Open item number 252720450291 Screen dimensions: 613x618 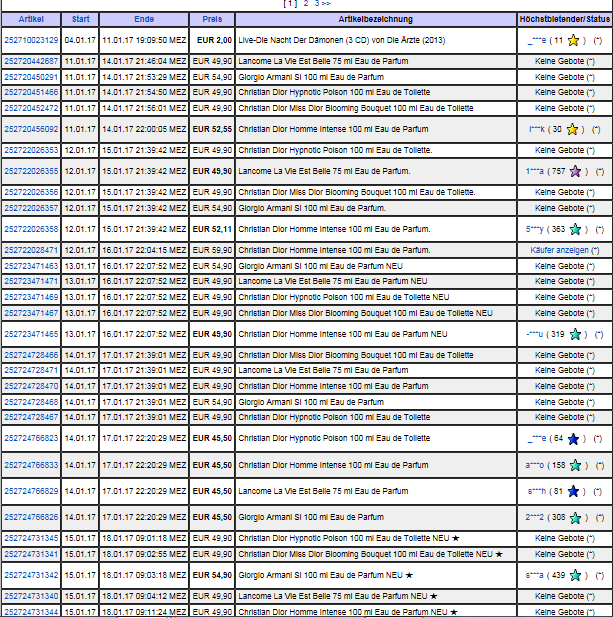(x=31, y=77)
